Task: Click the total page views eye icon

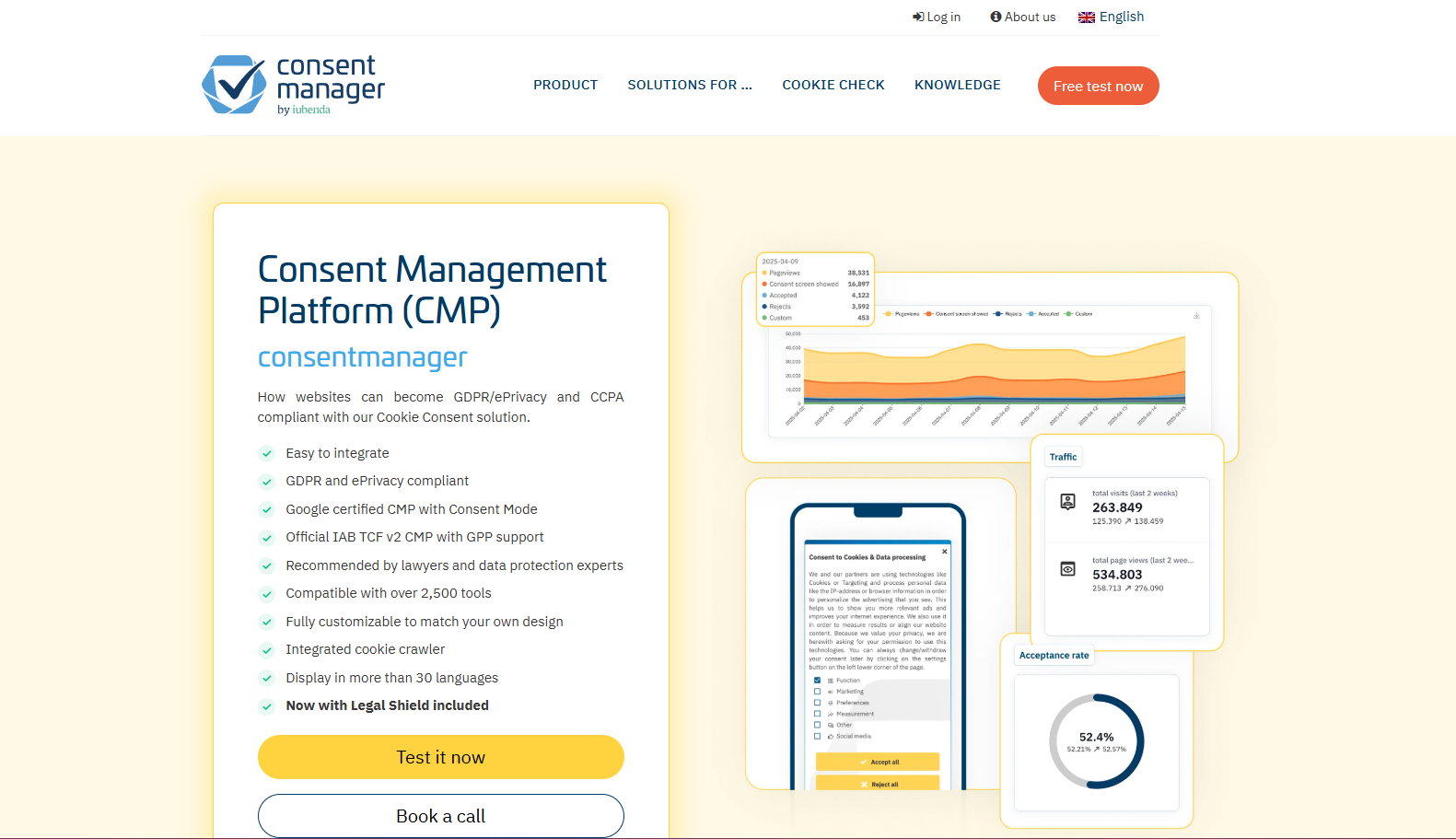Action: tap(1068, 569)
